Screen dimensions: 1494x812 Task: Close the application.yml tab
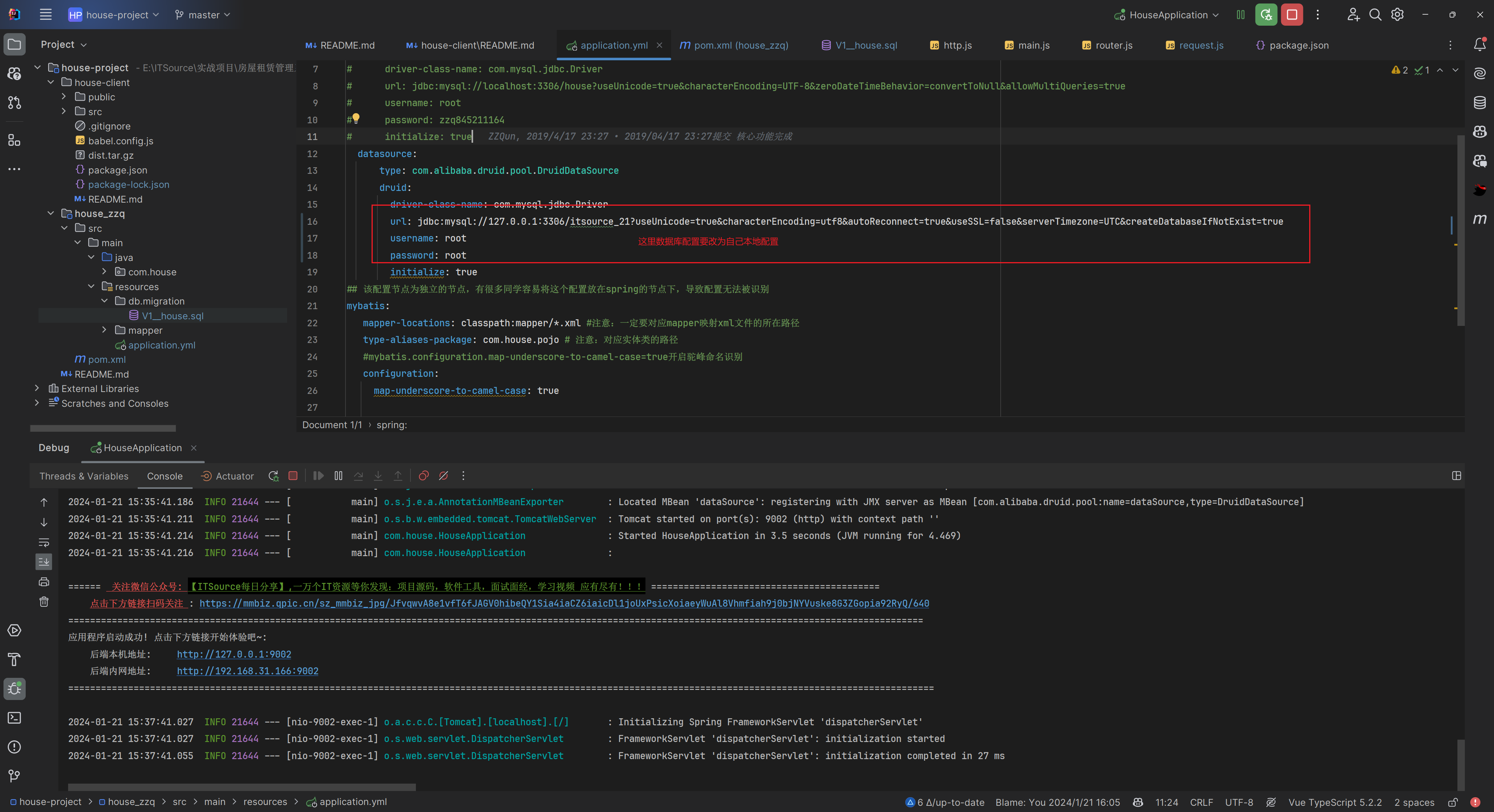(x=659, y=45)
